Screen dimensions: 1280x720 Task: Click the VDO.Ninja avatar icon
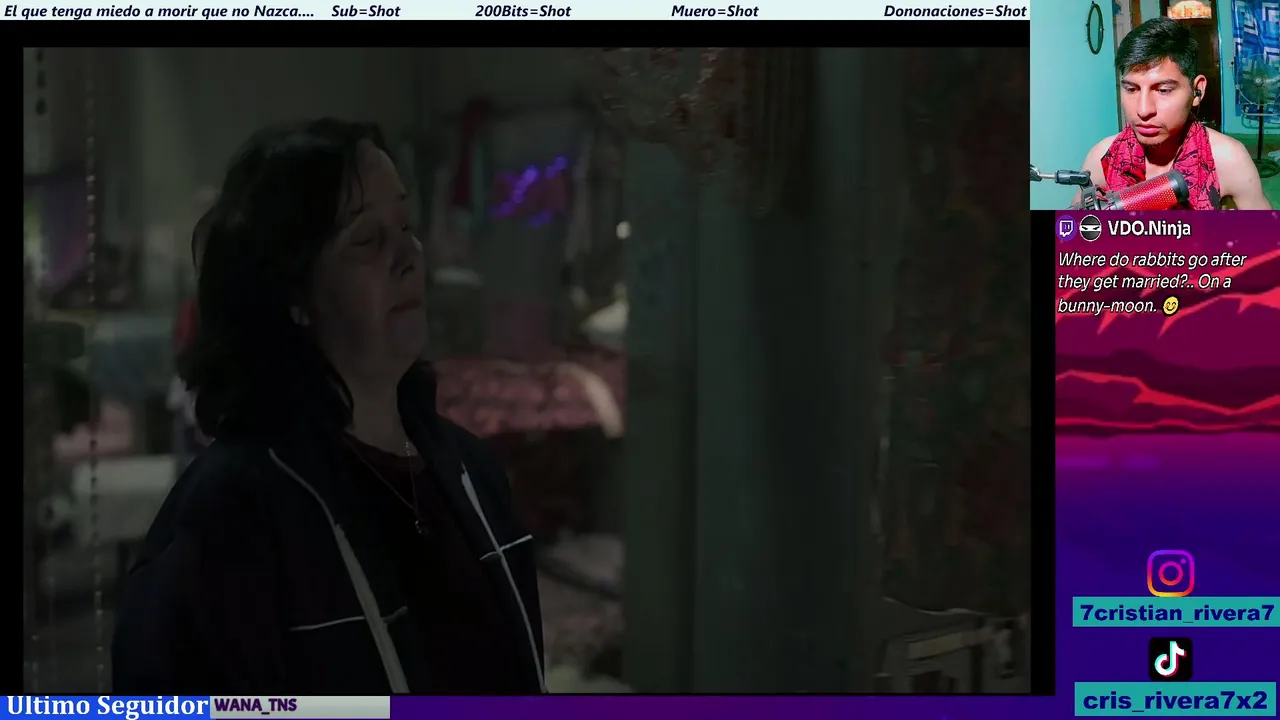coord(1090,228)
